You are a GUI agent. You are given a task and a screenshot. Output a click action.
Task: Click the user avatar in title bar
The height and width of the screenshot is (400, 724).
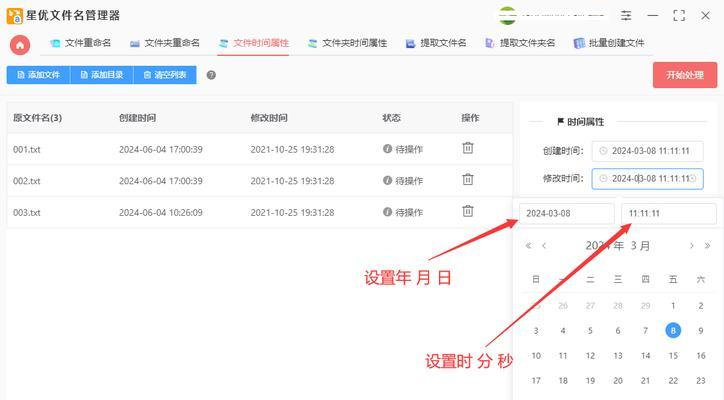point(507,16)
